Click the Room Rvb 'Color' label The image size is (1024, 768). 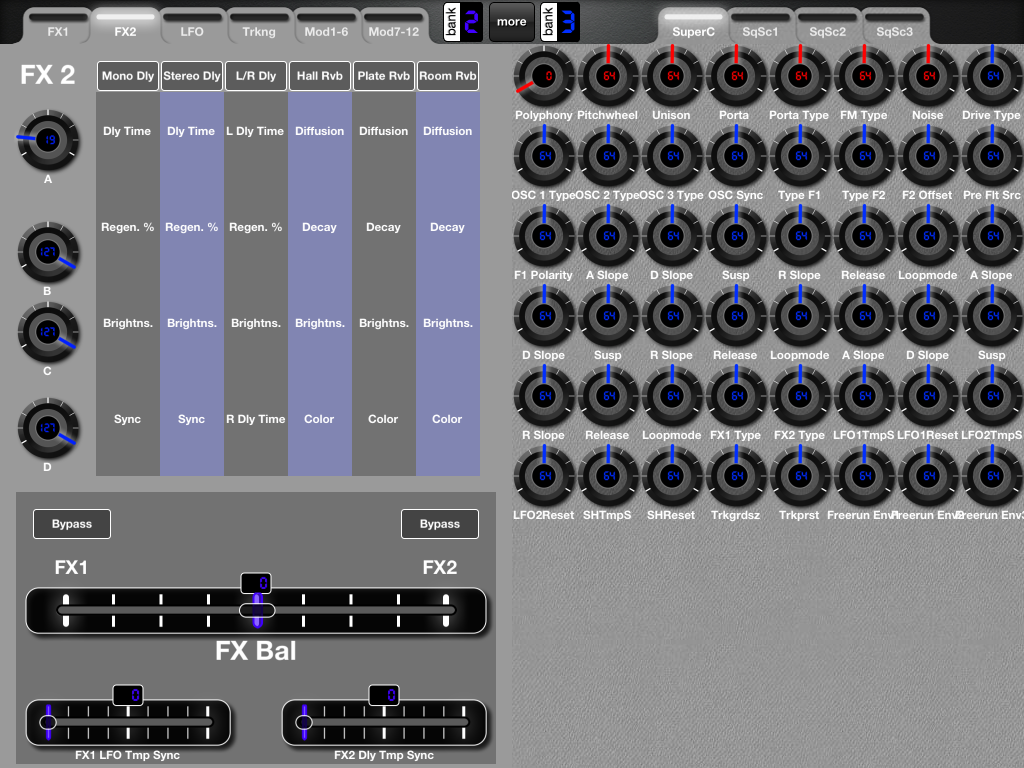447,419
